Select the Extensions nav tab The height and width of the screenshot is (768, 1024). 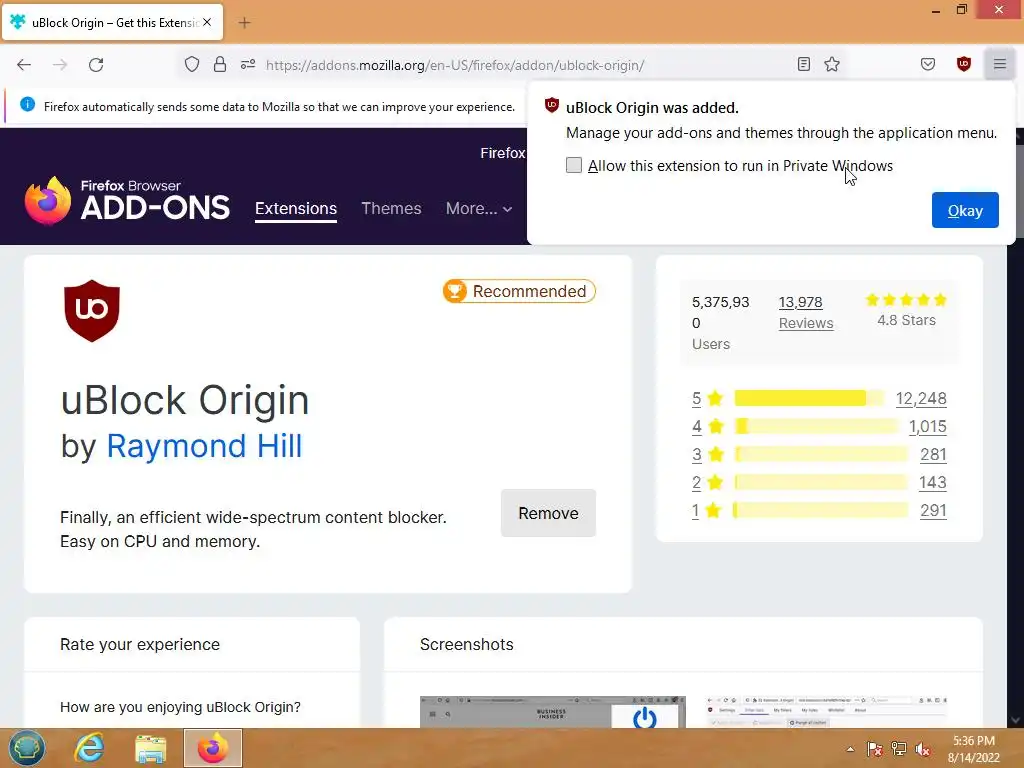click(296, 208)
